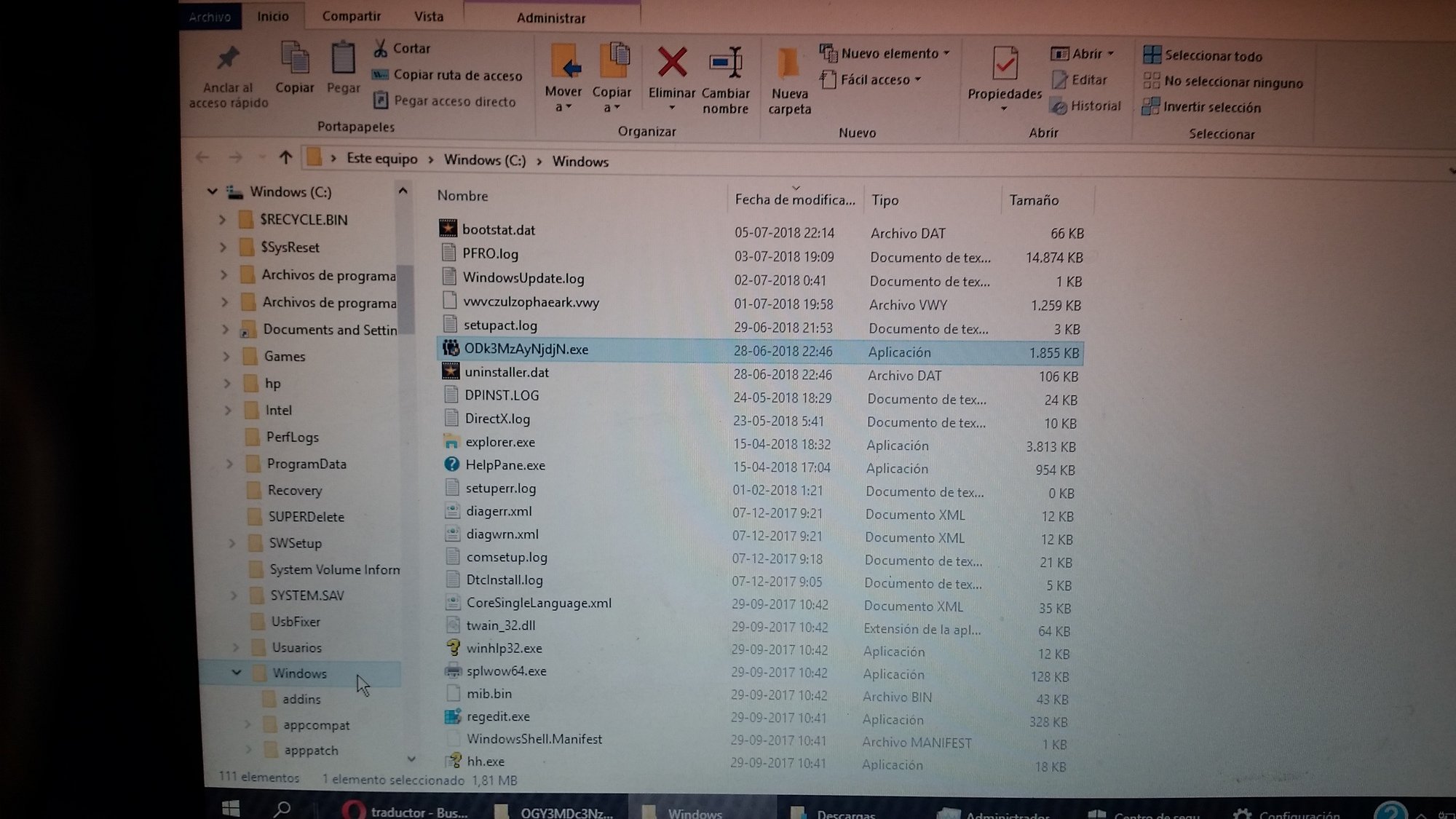Click the back navigation arrow
1456x819 pixels.
202,157
